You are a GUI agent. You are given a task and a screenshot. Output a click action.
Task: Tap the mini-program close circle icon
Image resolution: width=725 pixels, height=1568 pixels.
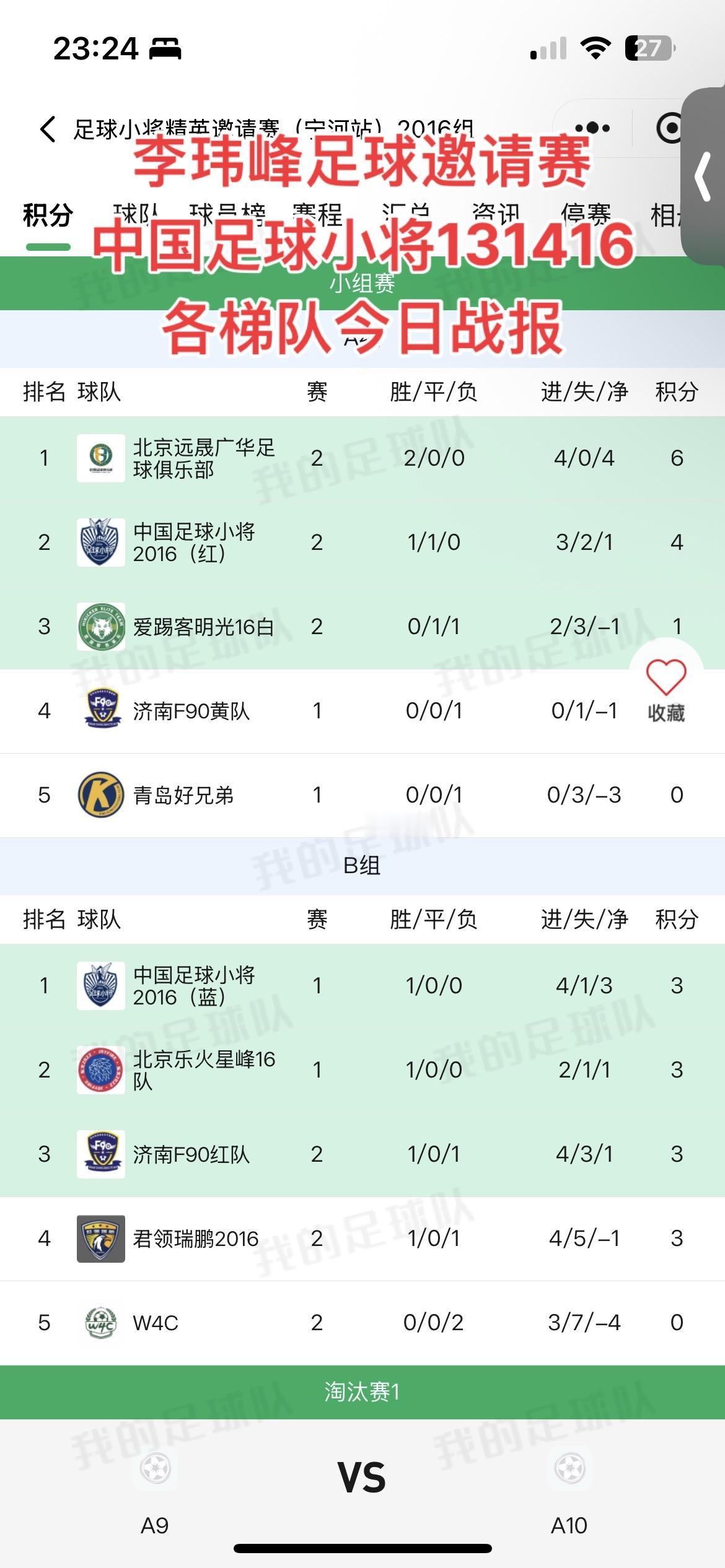point(669,128)
